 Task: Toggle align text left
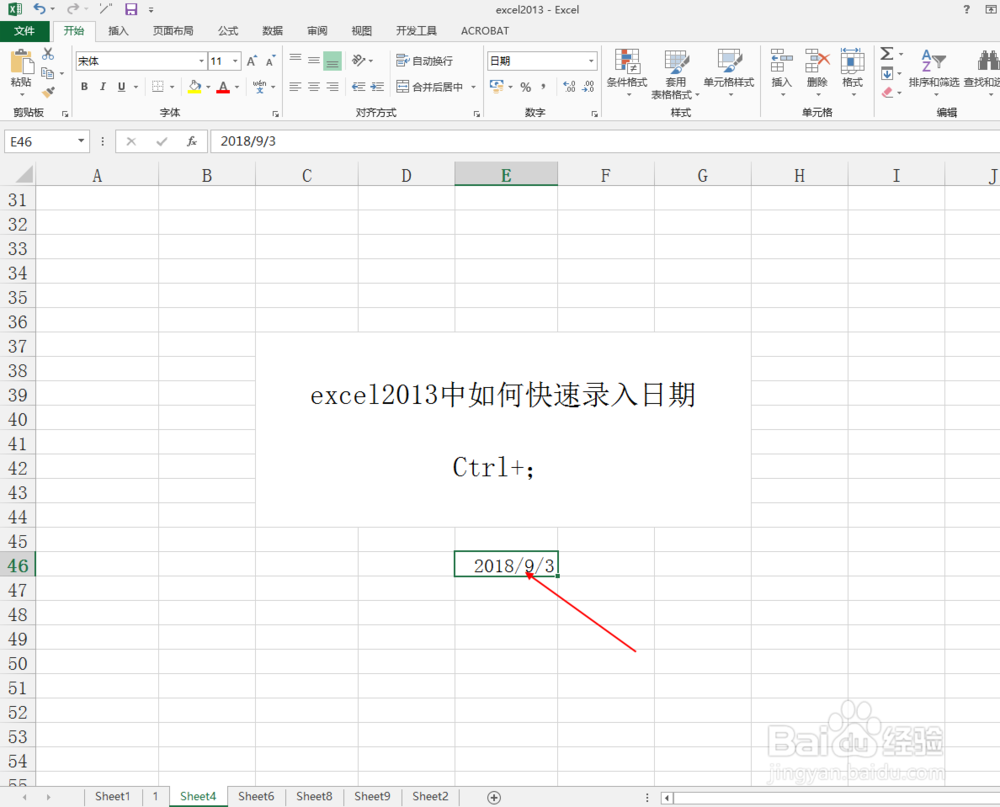click(295, 87)
